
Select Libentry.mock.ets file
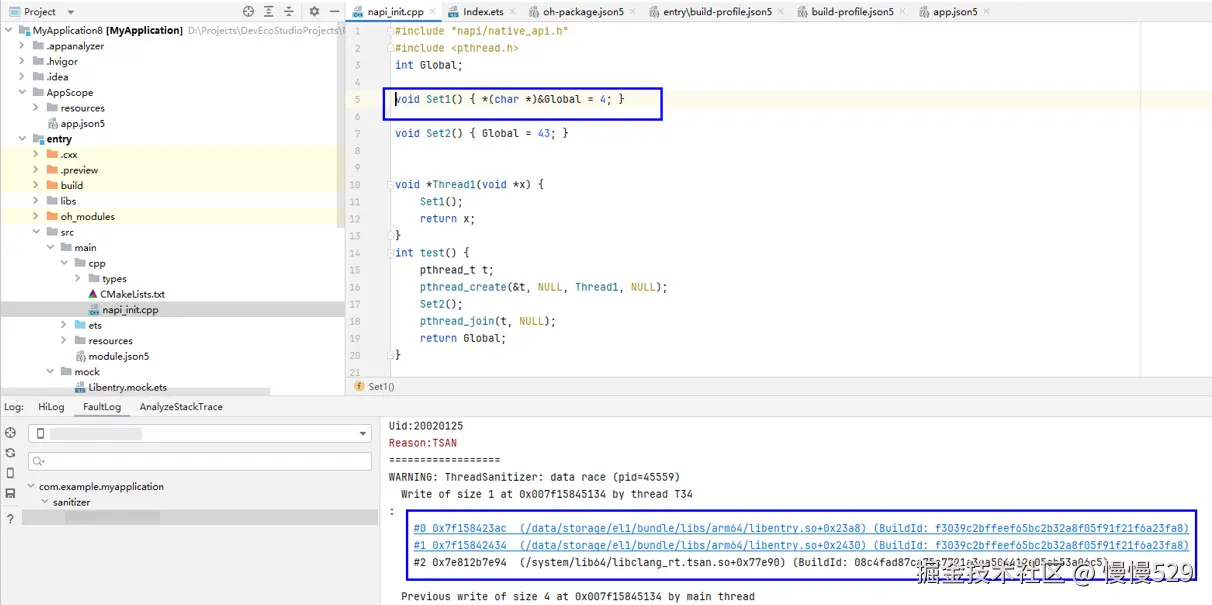[x=127, y=387]
